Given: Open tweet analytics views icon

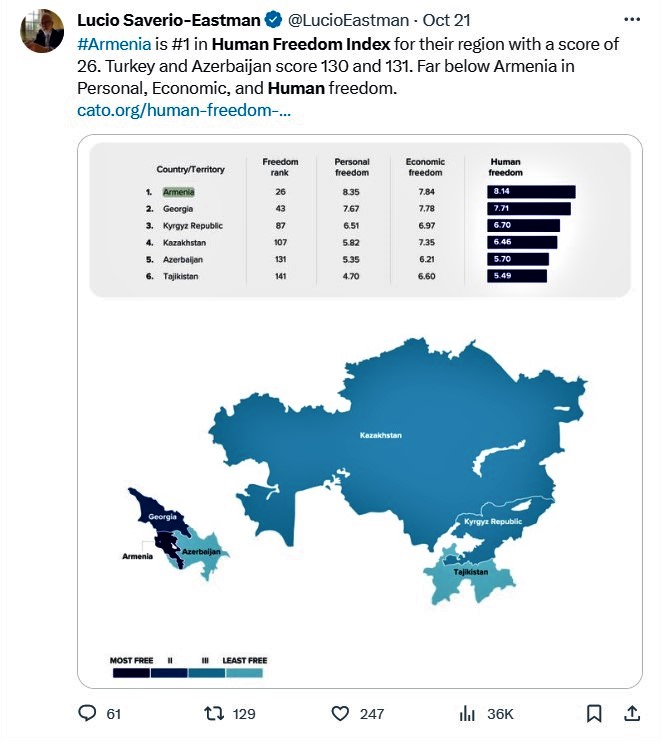Looking at the screenshot, I should click(467, 713).
